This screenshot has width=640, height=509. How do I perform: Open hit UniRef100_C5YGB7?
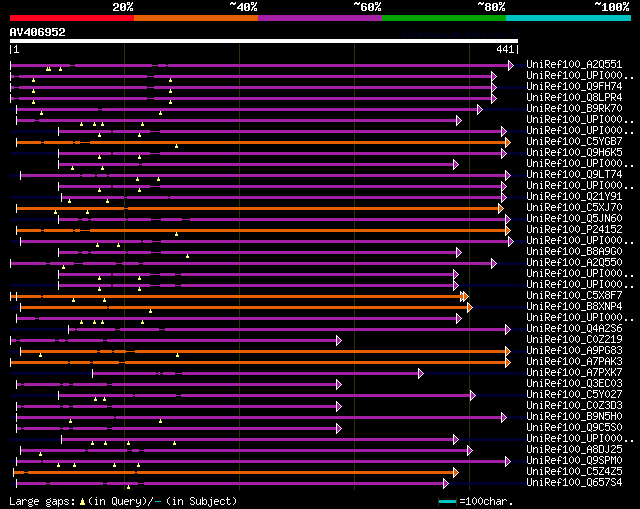(x=574, y=142)
